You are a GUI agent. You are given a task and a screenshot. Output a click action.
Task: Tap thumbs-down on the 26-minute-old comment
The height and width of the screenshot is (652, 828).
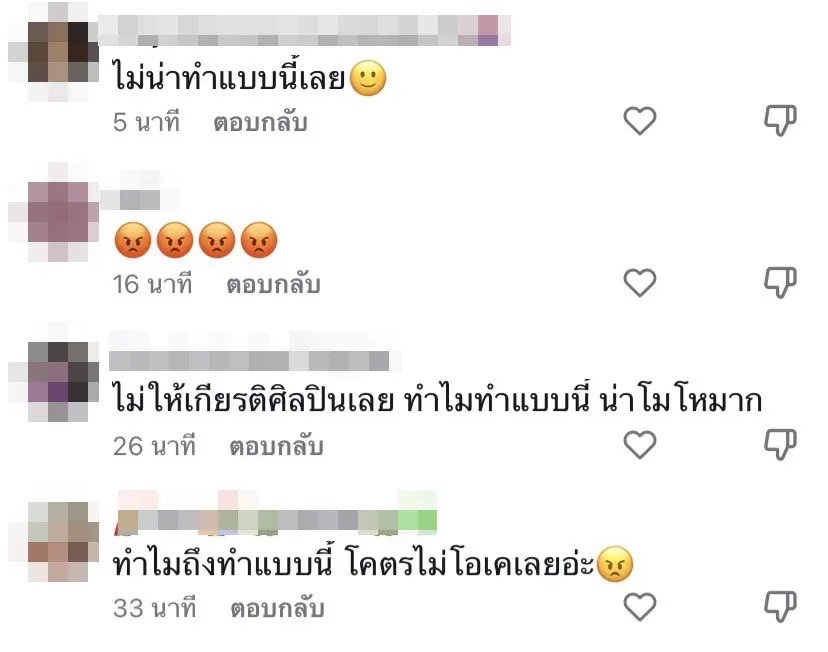pyautogui.click(x=780, y=445)
